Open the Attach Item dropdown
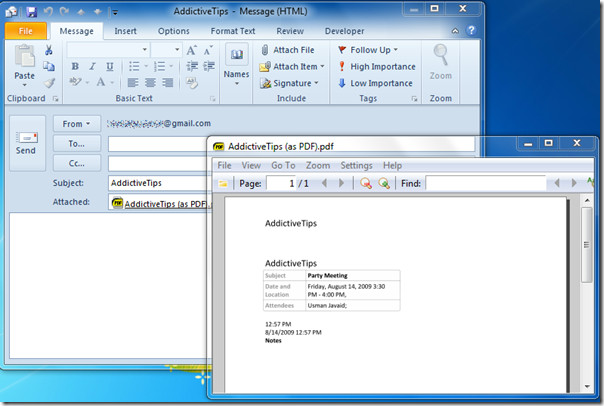604x406 pixels. pos(292,67)
